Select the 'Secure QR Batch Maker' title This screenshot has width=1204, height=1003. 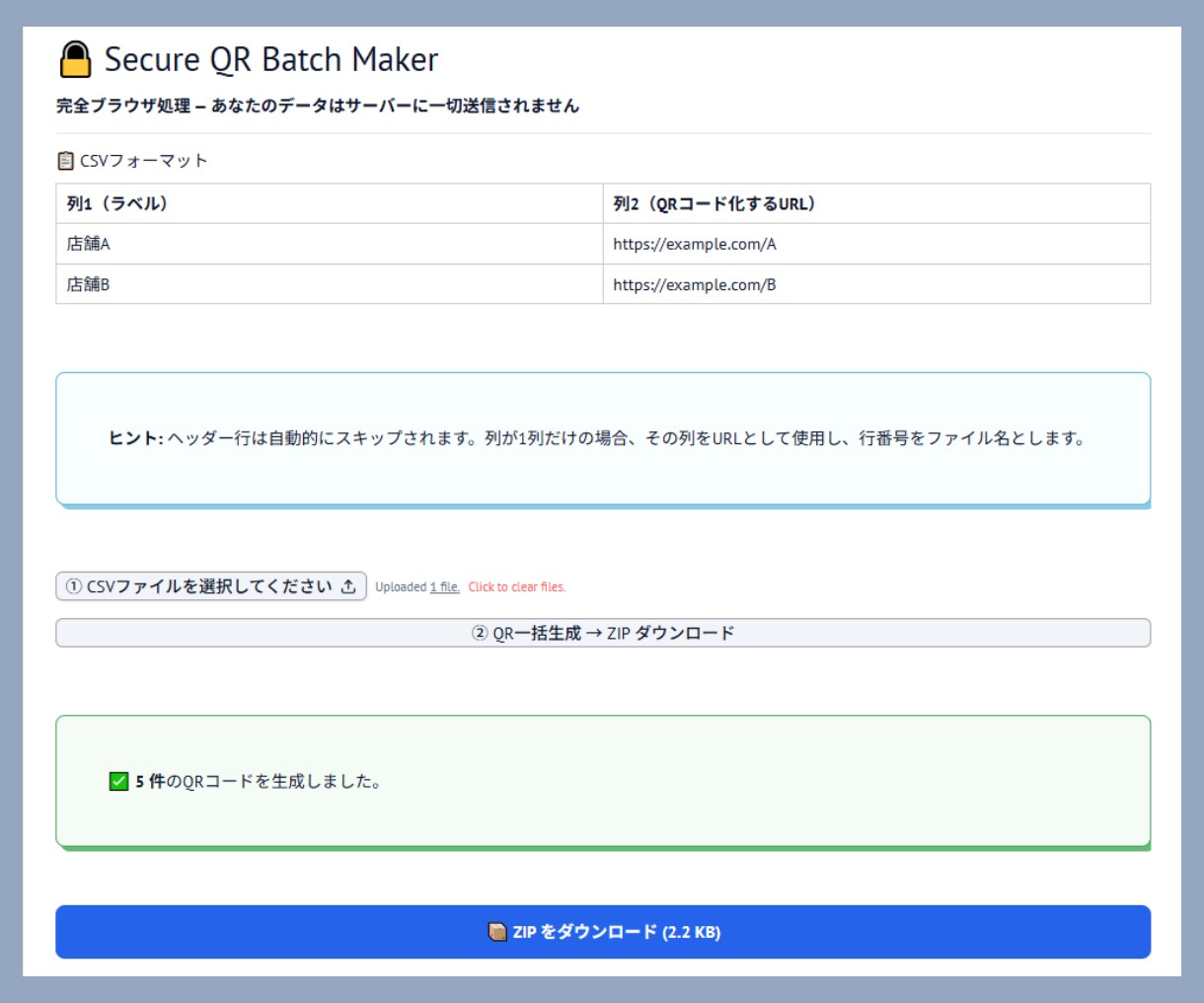click(271, 59)
